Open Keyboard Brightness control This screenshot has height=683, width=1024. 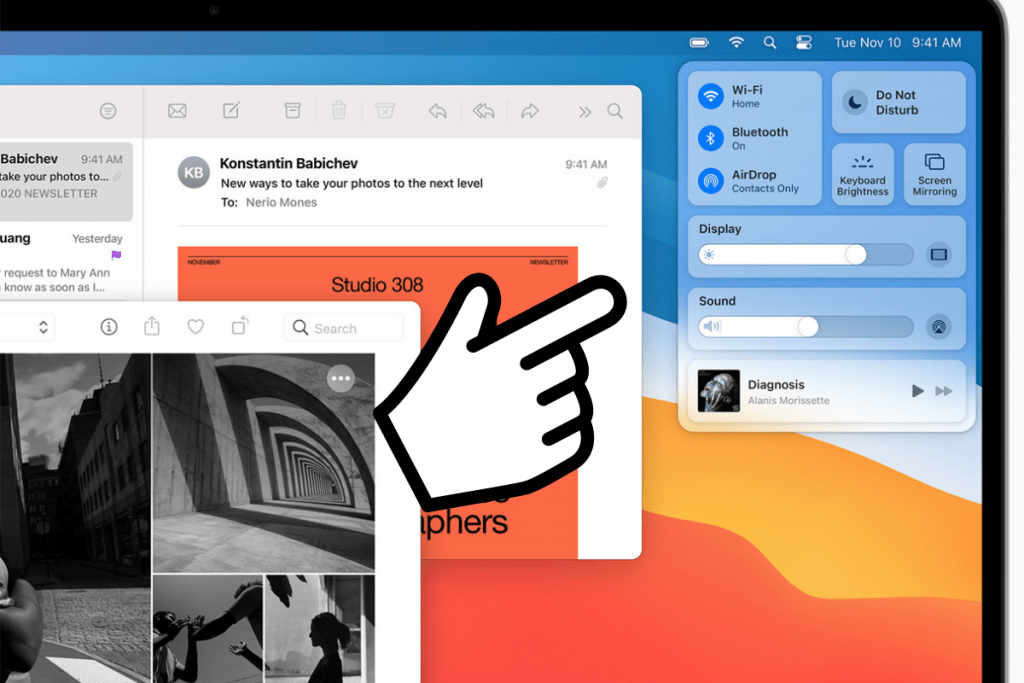click(863, 174)
